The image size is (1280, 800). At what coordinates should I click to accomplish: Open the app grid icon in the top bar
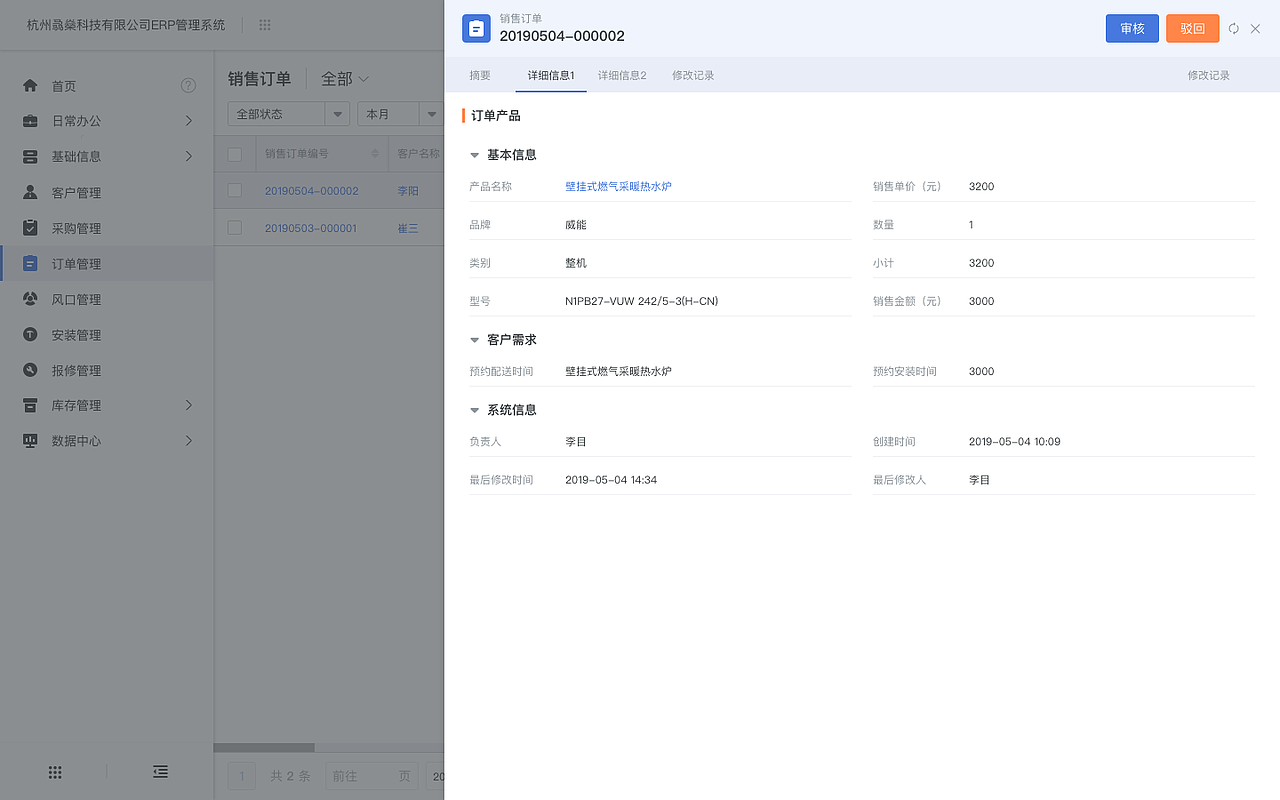coord(264,24)
